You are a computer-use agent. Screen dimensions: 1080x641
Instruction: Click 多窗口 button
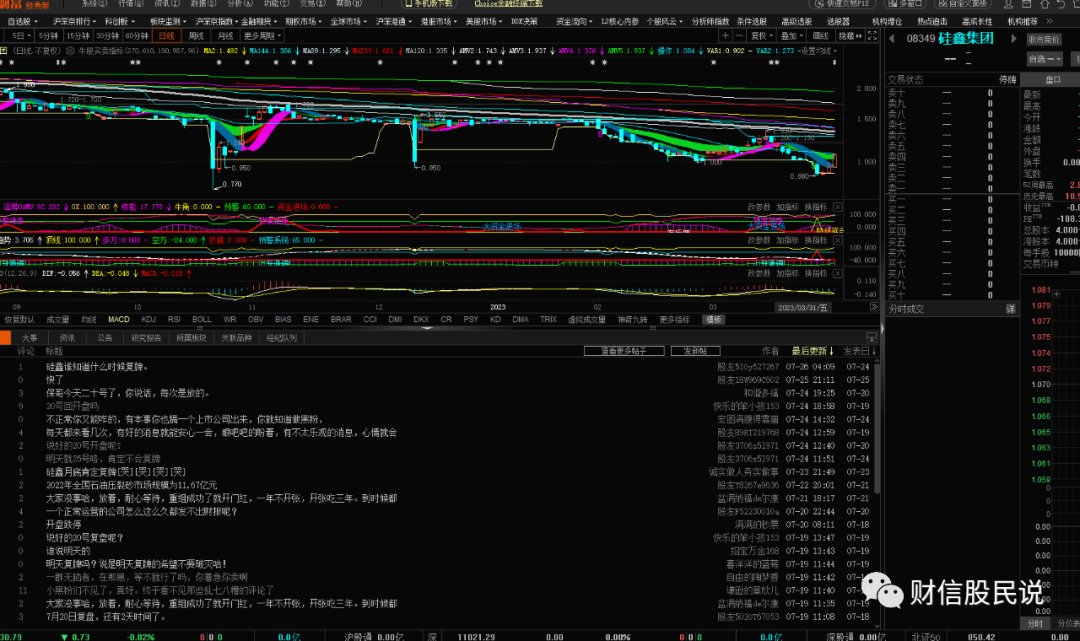[x=904, y=4]
